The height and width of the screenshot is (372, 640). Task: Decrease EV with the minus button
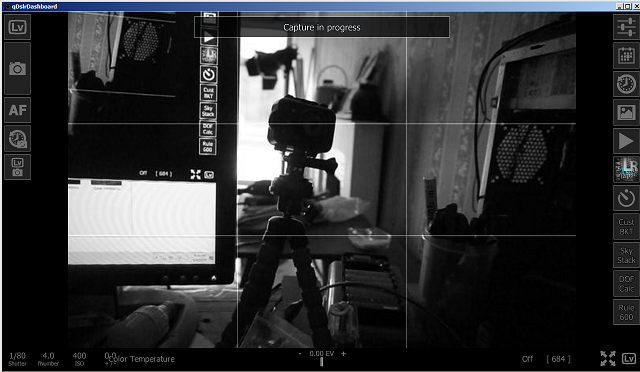[x=300, y=354]
